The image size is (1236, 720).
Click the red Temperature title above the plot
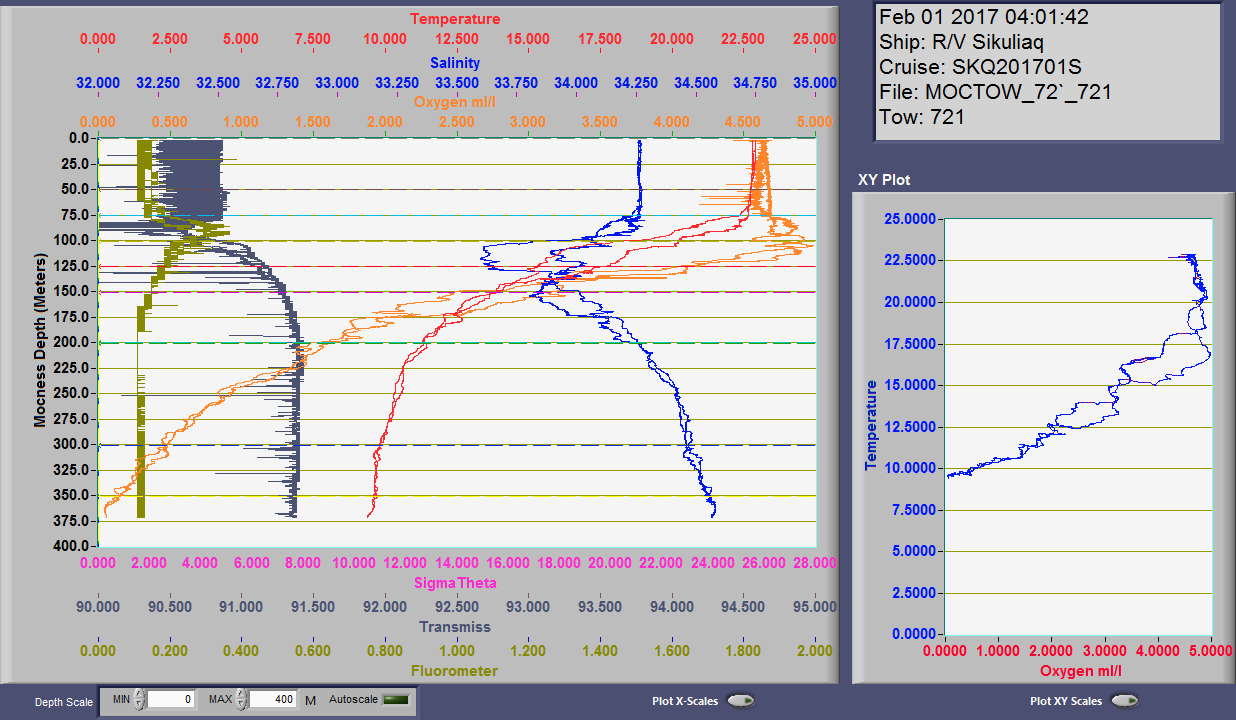coord(455,19)
